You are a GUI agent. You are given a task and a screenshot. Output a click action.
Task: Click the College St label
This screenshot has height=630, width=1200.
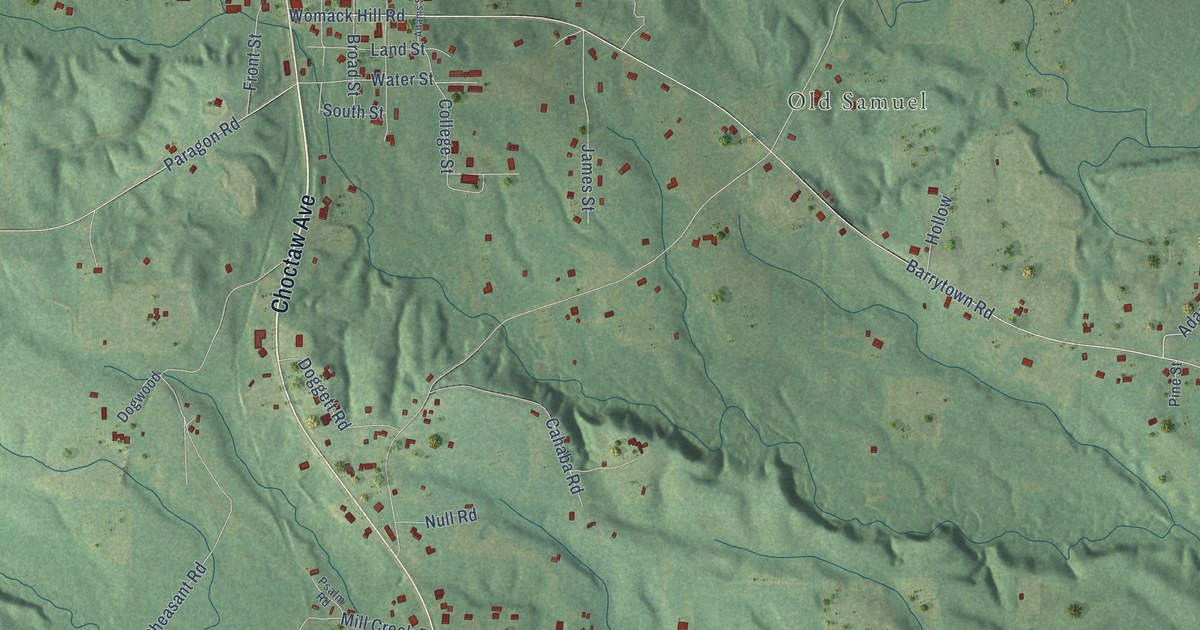[x=446, y=134]
